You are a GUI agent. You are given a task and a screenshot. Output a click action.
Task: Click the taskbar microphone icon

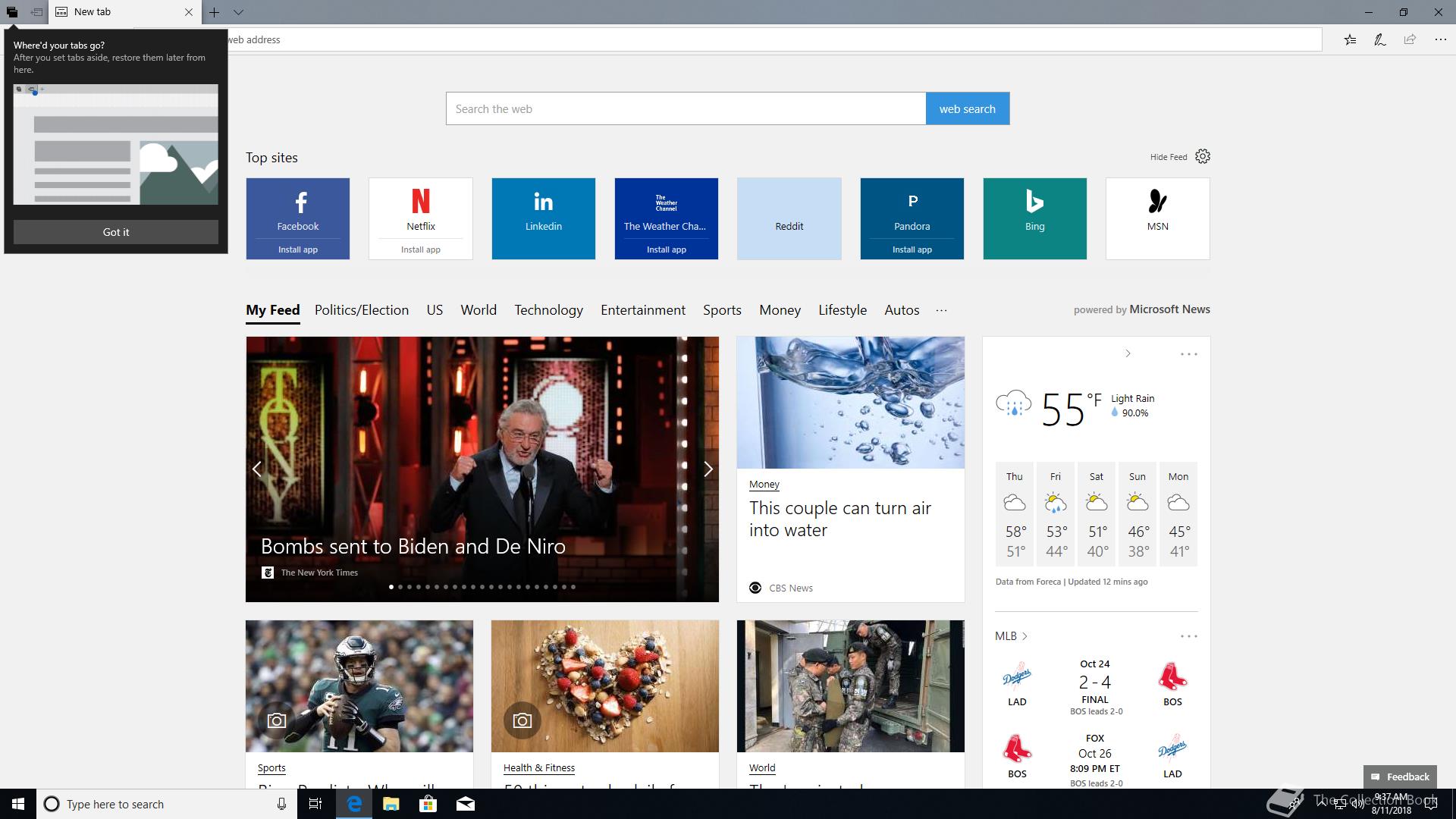pyautogui.click(x=281, y=804)
